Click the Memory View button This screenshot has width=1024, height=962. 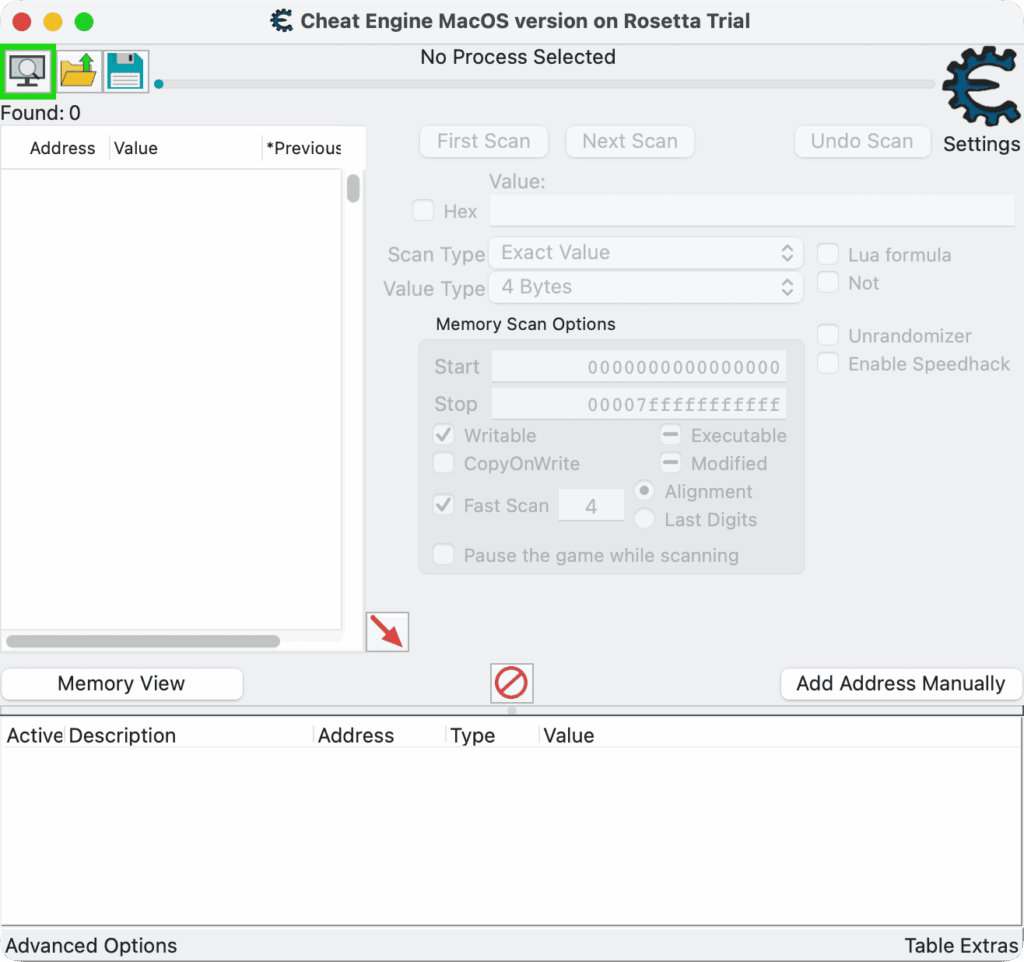pyautogui.click(x=121, y=684)
